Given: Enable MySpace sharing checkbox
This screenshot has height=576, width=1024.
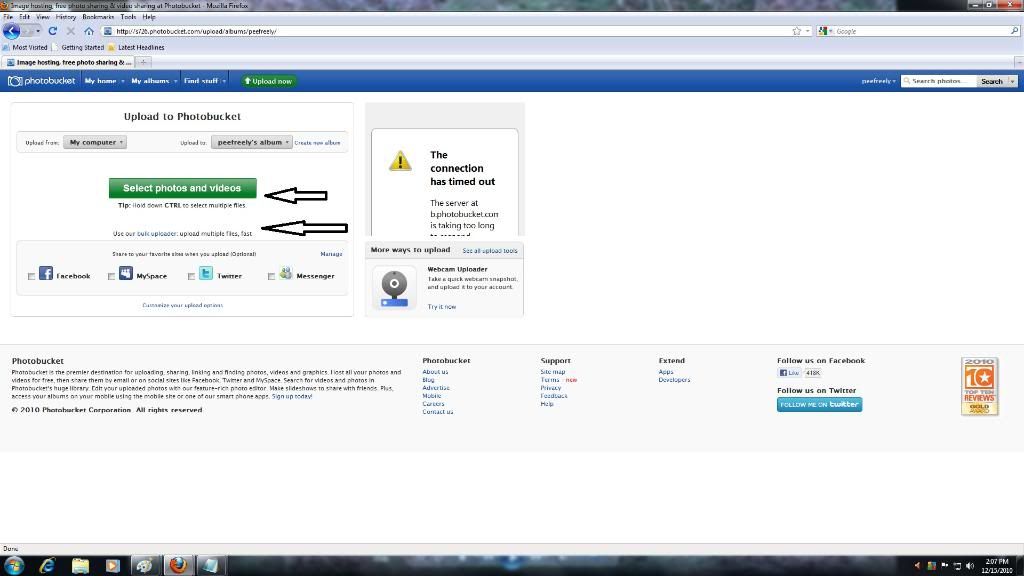Looking at the screenshot, I should [112, 276].
